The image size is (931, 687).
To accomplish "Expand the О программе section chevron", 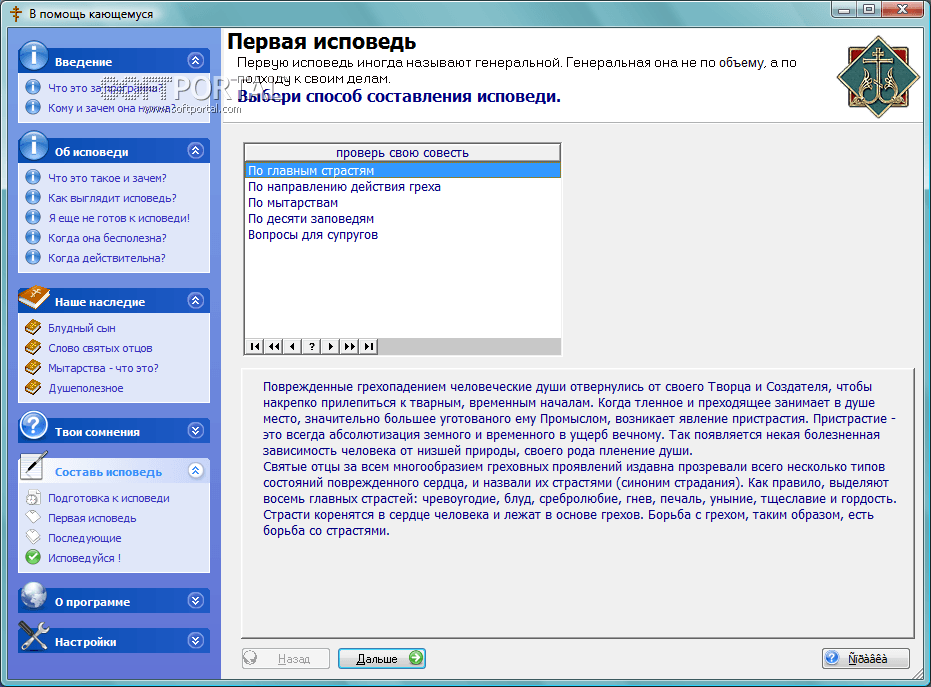I will (196, 601).
